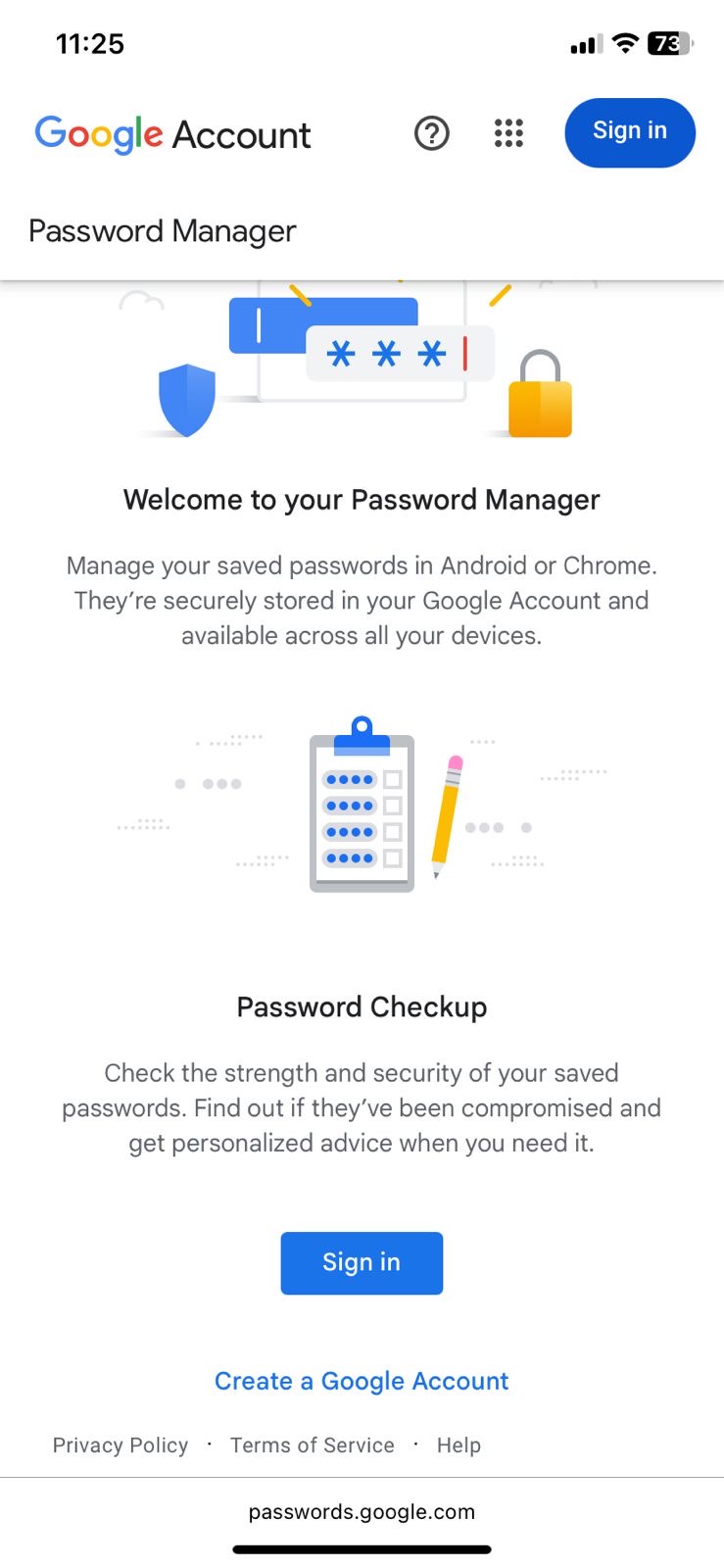Tap the passwords.google.com address bar

[362, 1512]
